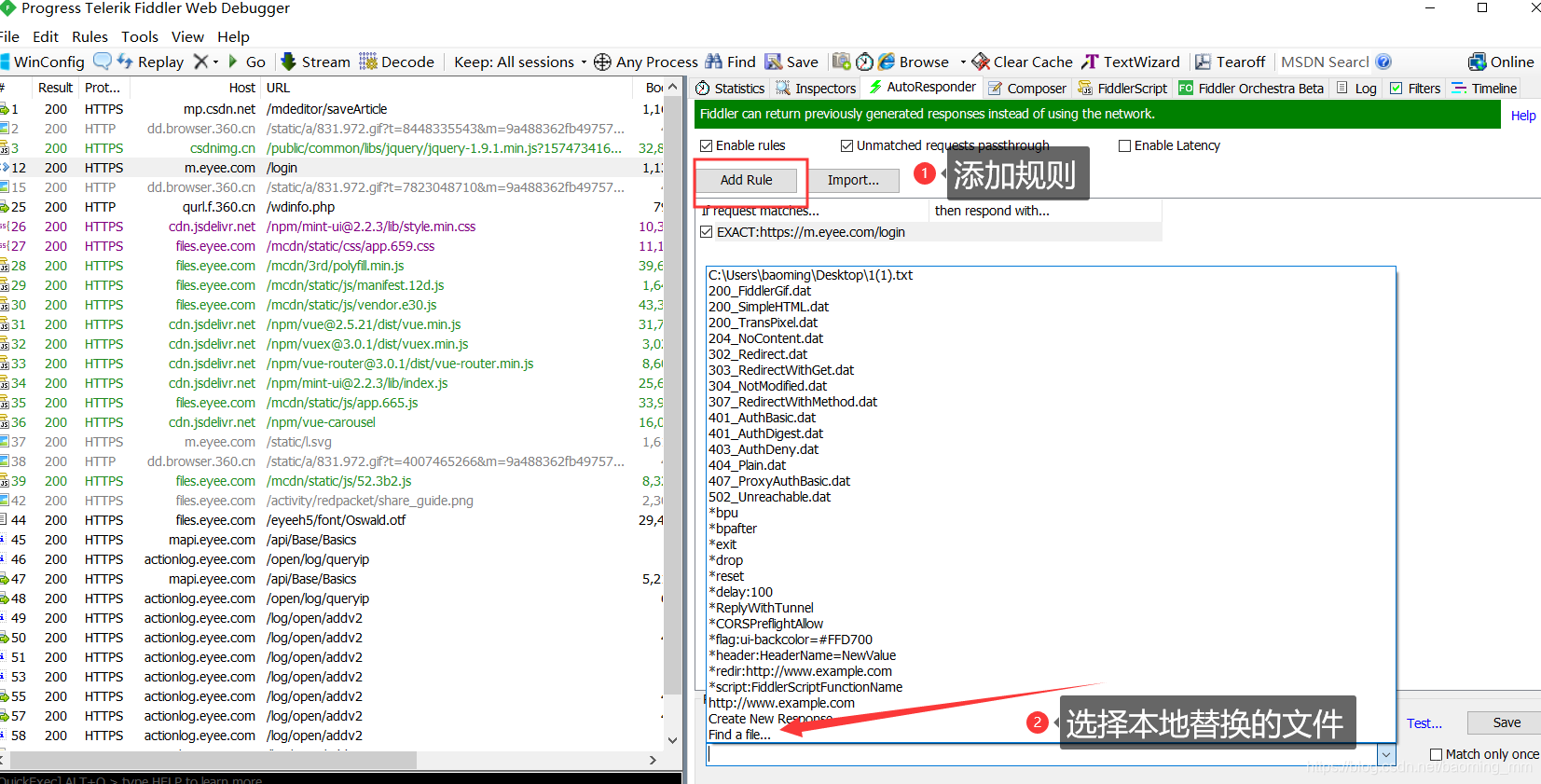Click the session list vertical scrollbar
The image size is (1541, 784).
point(672,414)
